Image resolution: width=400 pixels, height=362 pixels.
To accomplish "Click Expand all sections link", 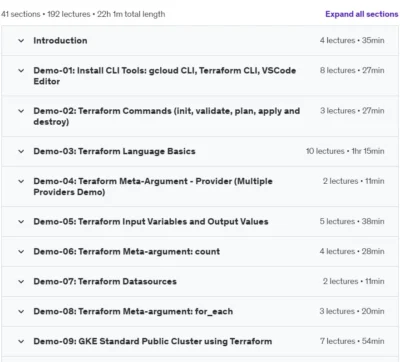I will (x=362, y=14).
